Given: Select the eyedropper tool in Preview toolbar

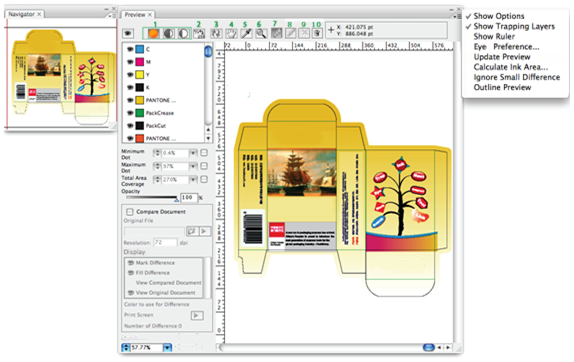Looking at the screenshot, I should tap(246, 34).
